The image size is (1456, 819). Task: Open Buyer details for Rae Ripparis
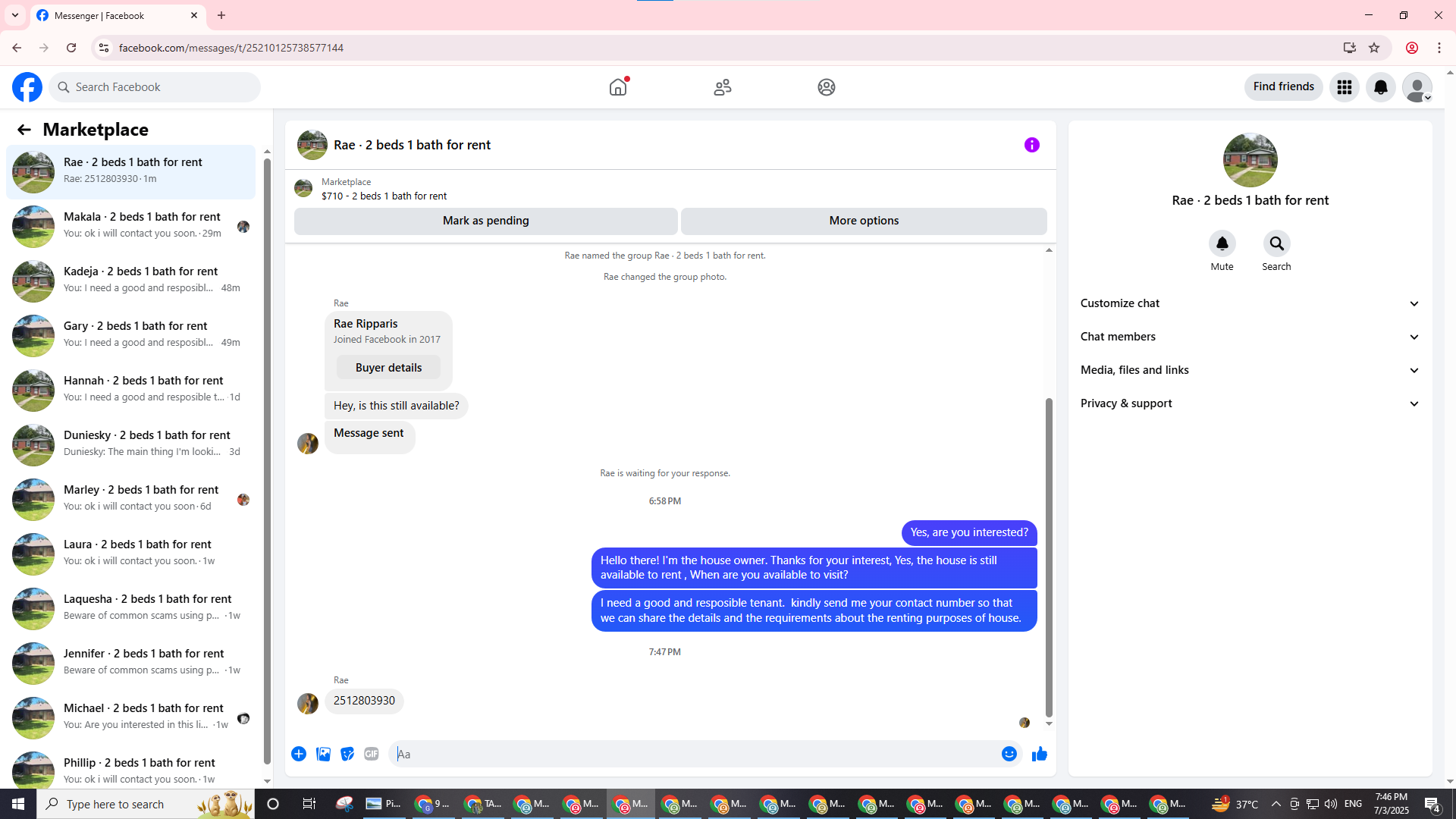point(388,368)
